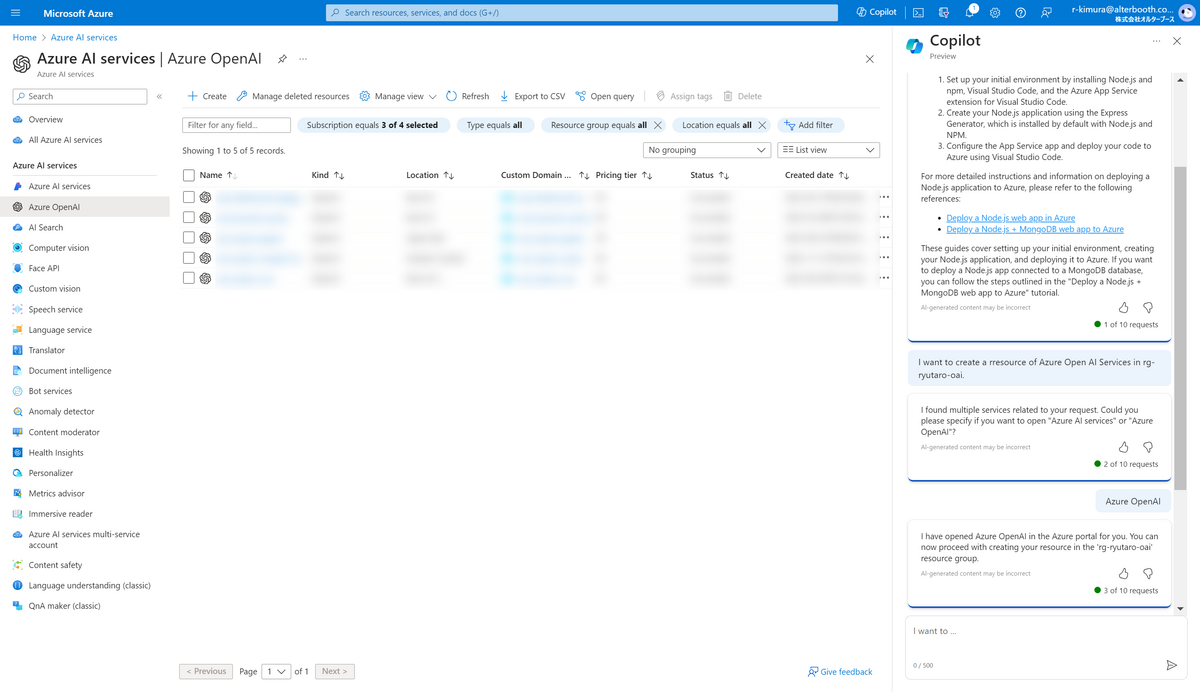1200x692 pixels.
Task: Check the first resource row checkbox
Action: point(189,197)
